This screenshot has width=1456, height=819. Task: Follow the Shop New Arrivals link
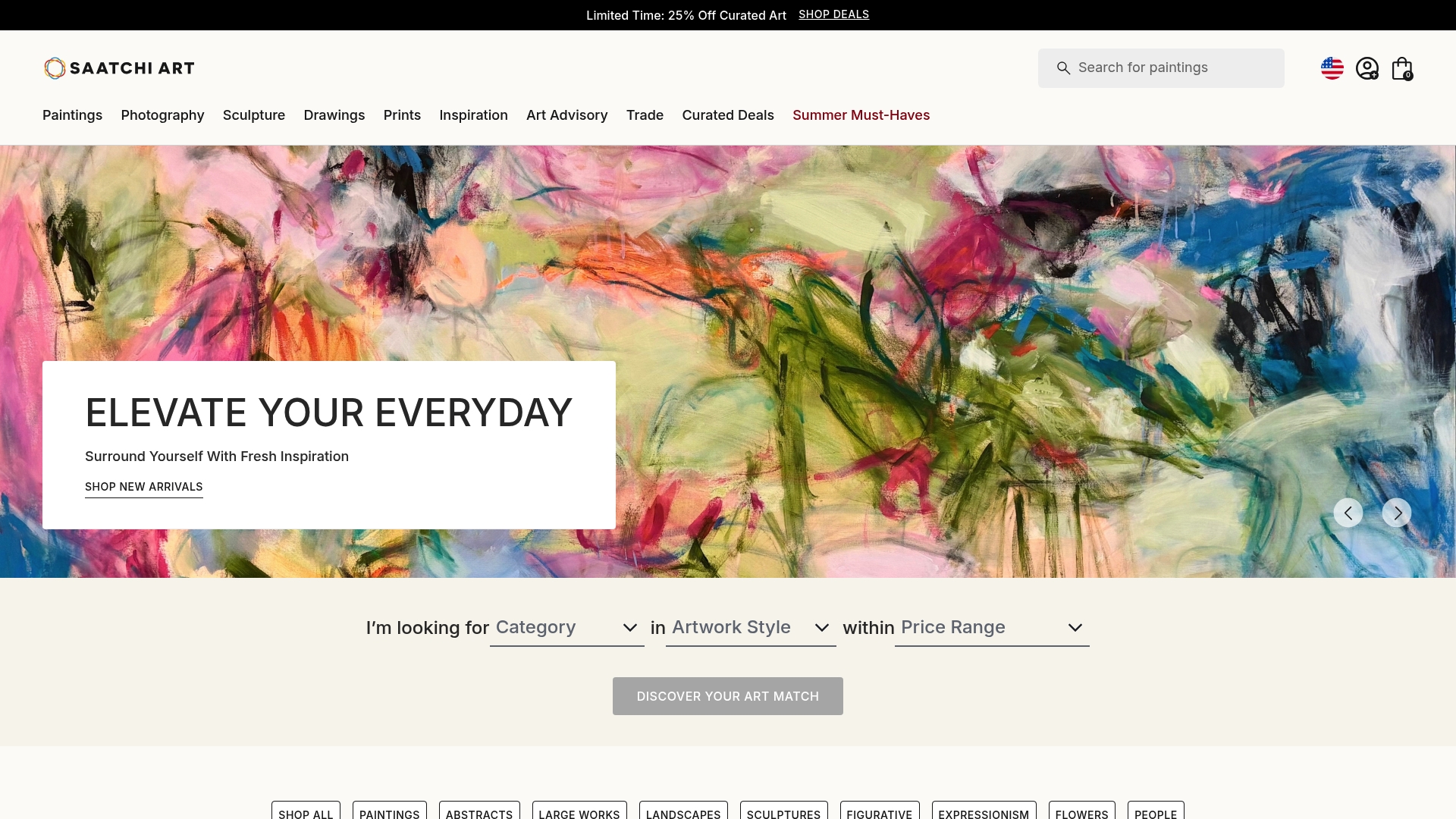point(143,487)
